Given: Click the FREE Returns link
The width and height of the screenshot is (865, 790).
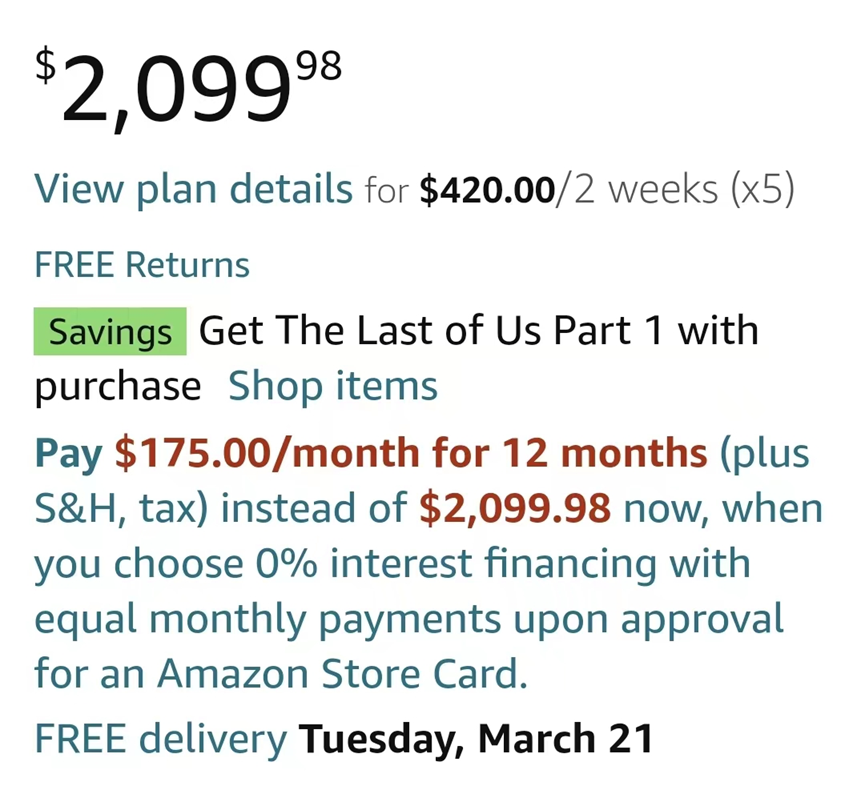Looking at the screenshot, I should click(x=141, y=265).
